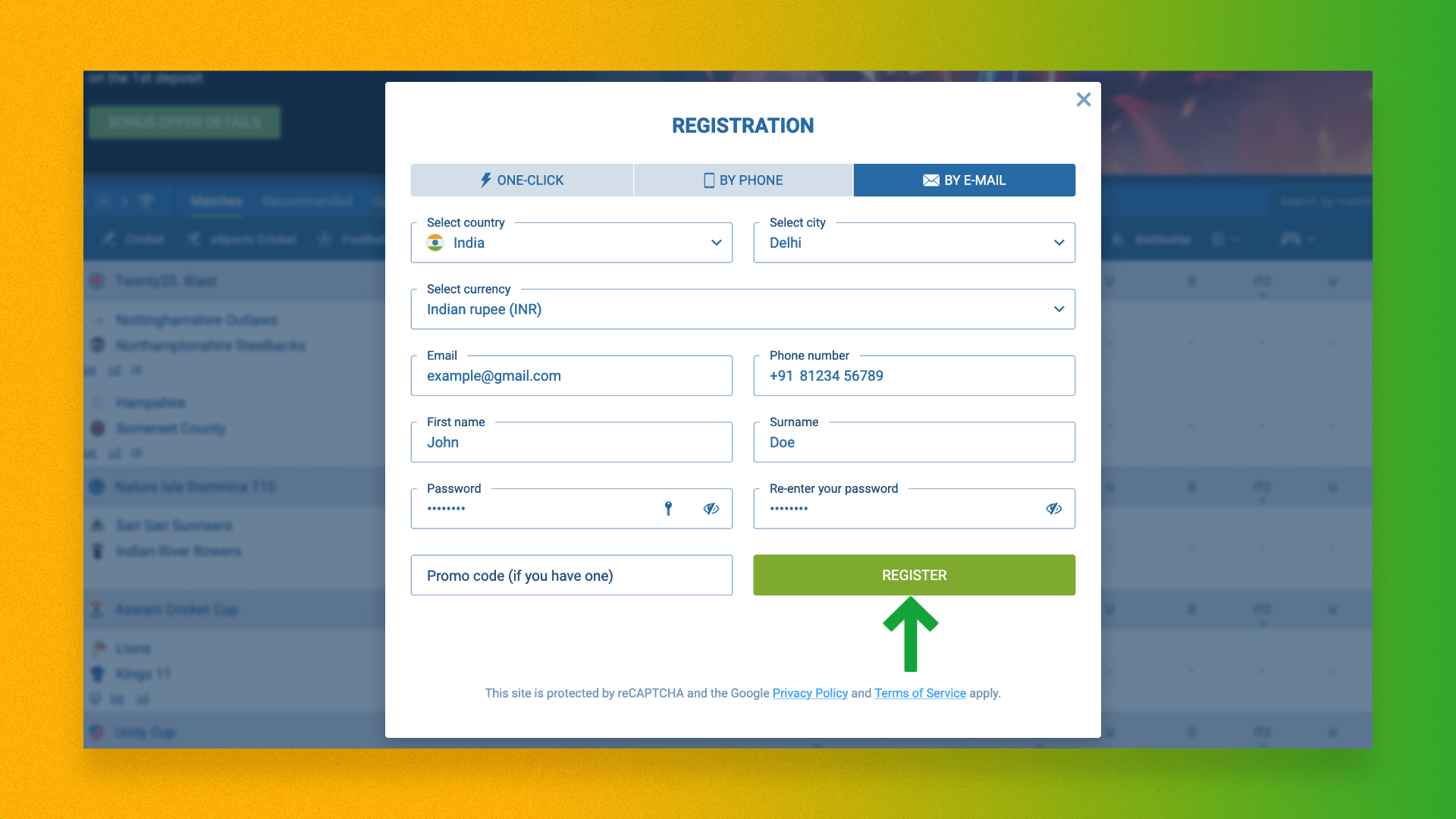Open the Select city dropdown

coord(914,242)
